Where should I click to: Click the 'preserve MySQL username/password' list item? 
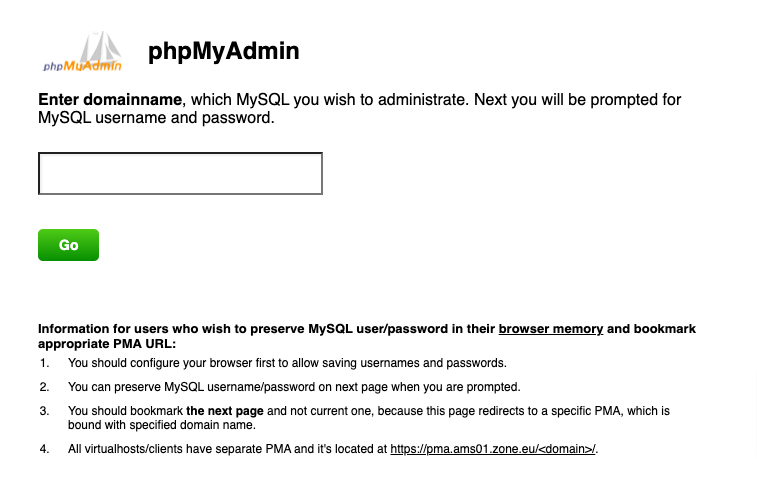[294, 386]
